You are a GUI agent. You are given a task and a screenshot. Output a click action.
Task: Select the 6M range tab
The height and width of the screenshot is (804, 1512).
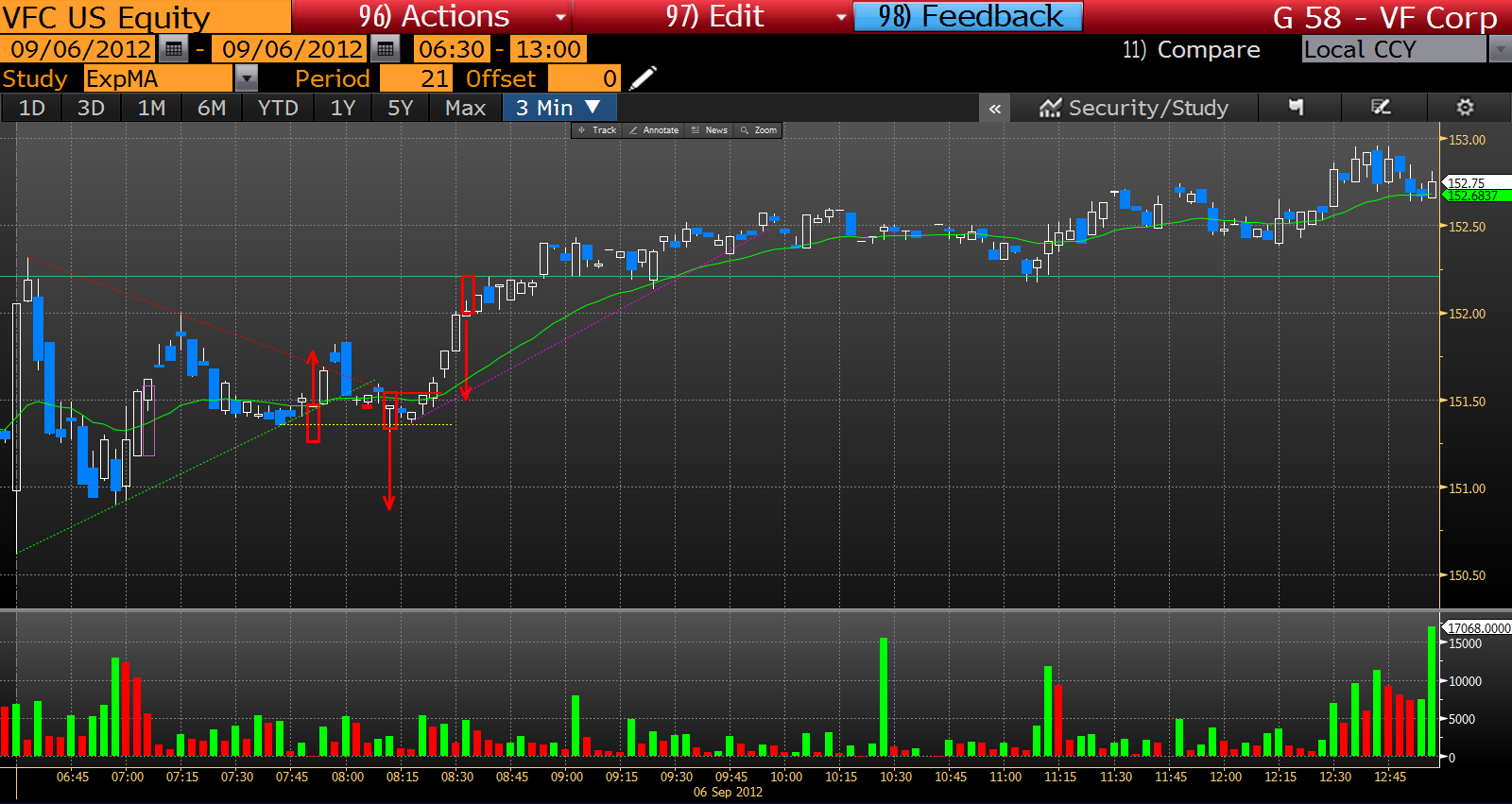point(212,108)
